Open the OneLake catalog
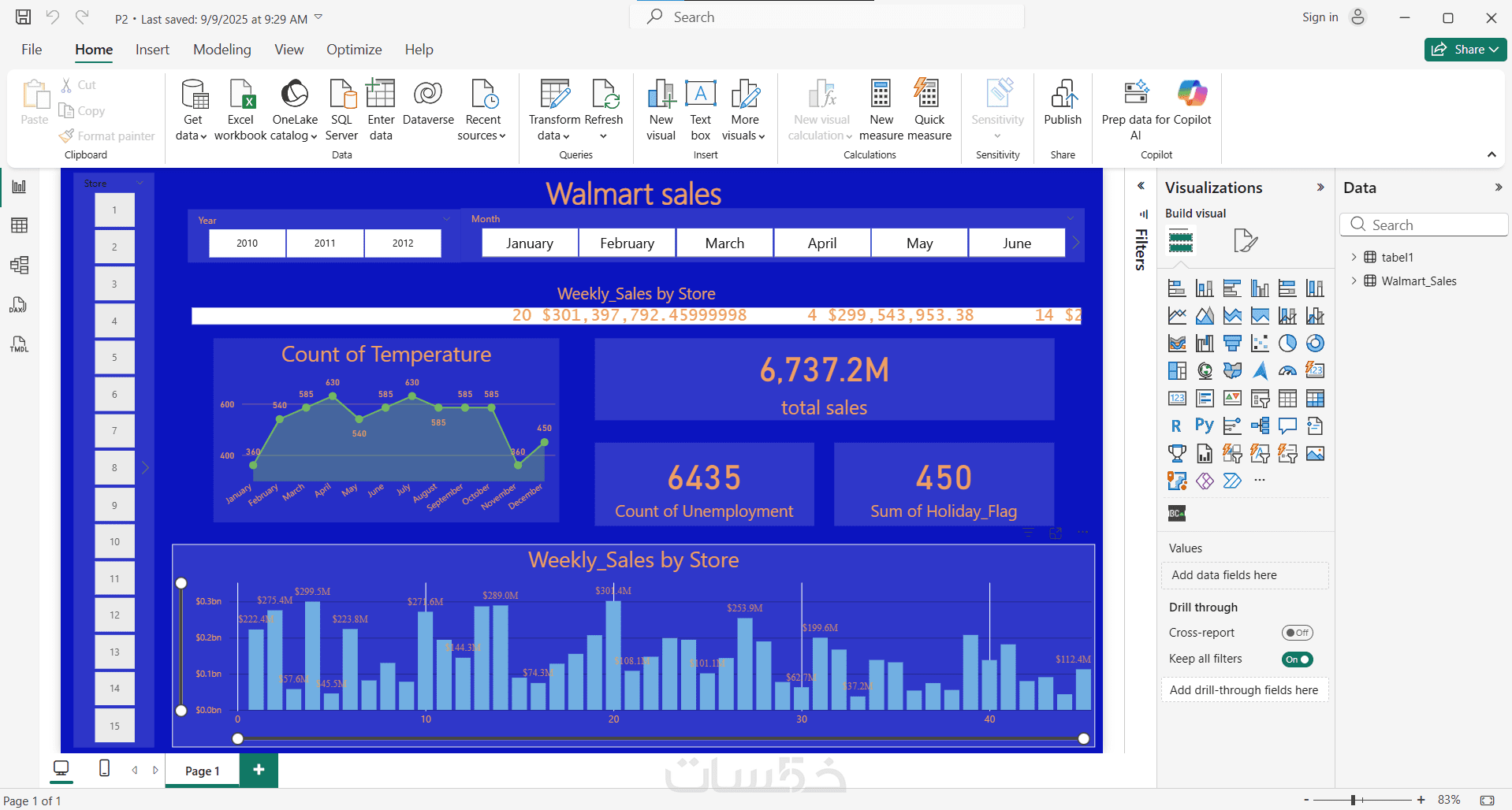Image resolution: width=1512 pixels, height=810 pixels. pos(295,110)
